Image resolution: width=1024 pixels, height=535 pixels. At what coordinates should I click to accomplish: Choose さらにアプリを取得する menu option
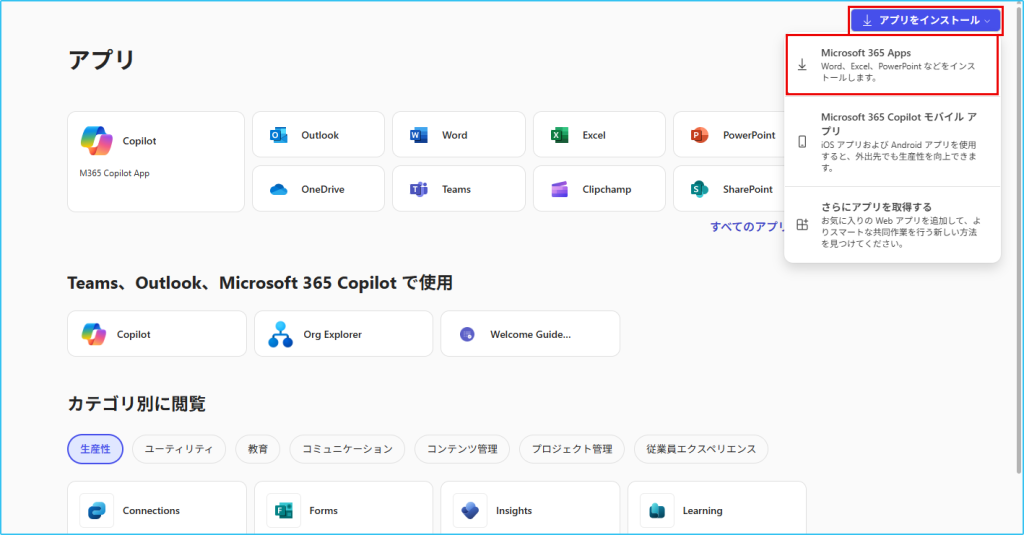(892, 225)
